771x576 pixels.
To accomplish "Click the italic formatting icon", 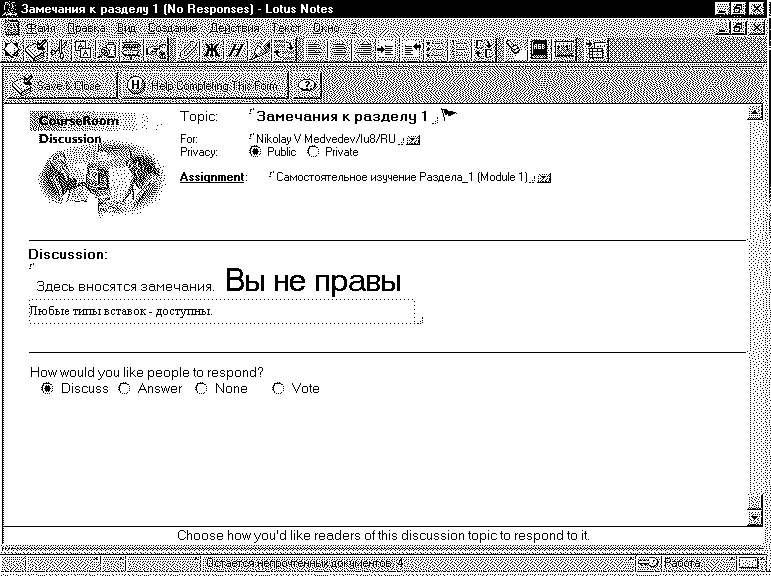I will (x=236, y=48).
